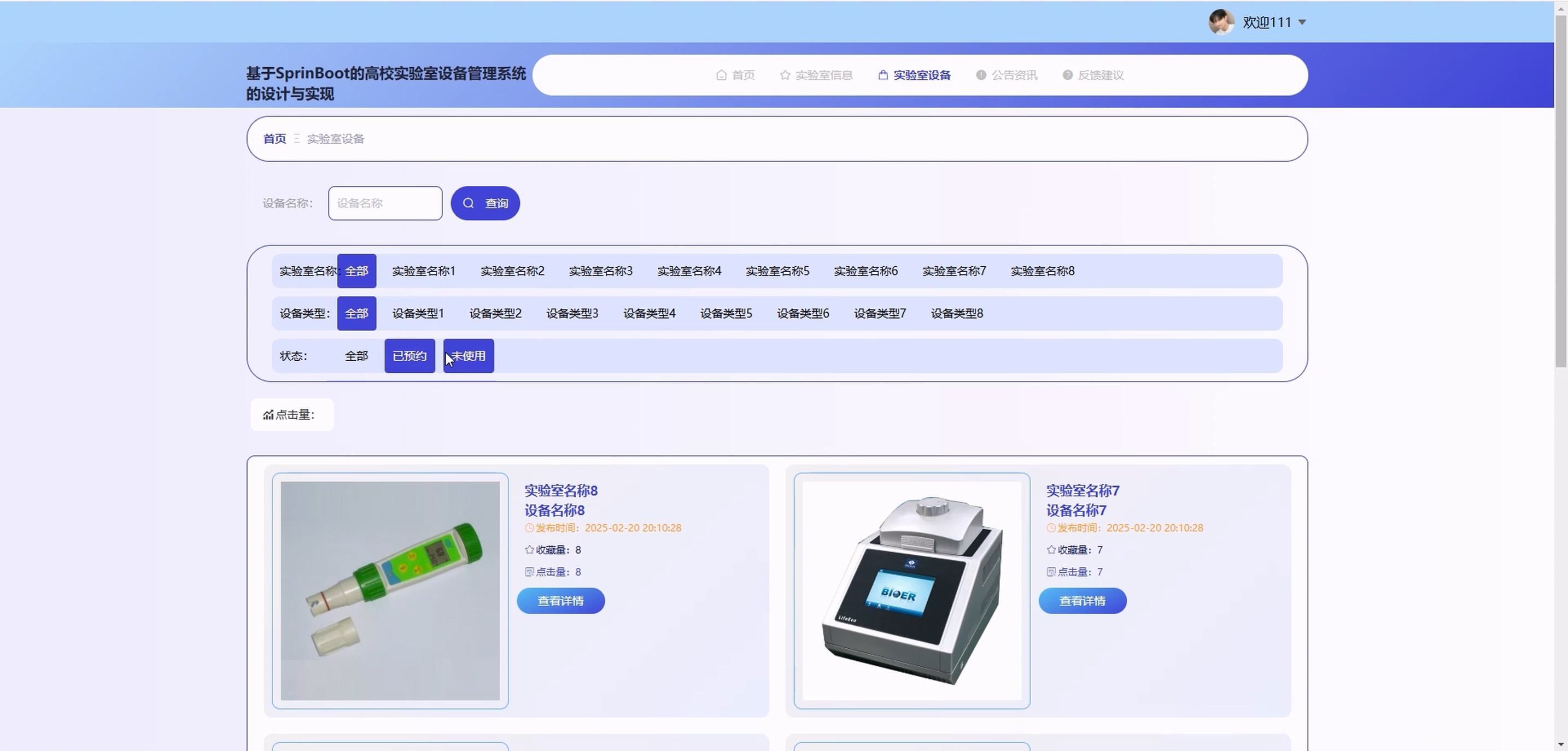This screenshot has width=1568, height=751.
Task: Click the home icon in navigation bar
Action: pos(721,75)
